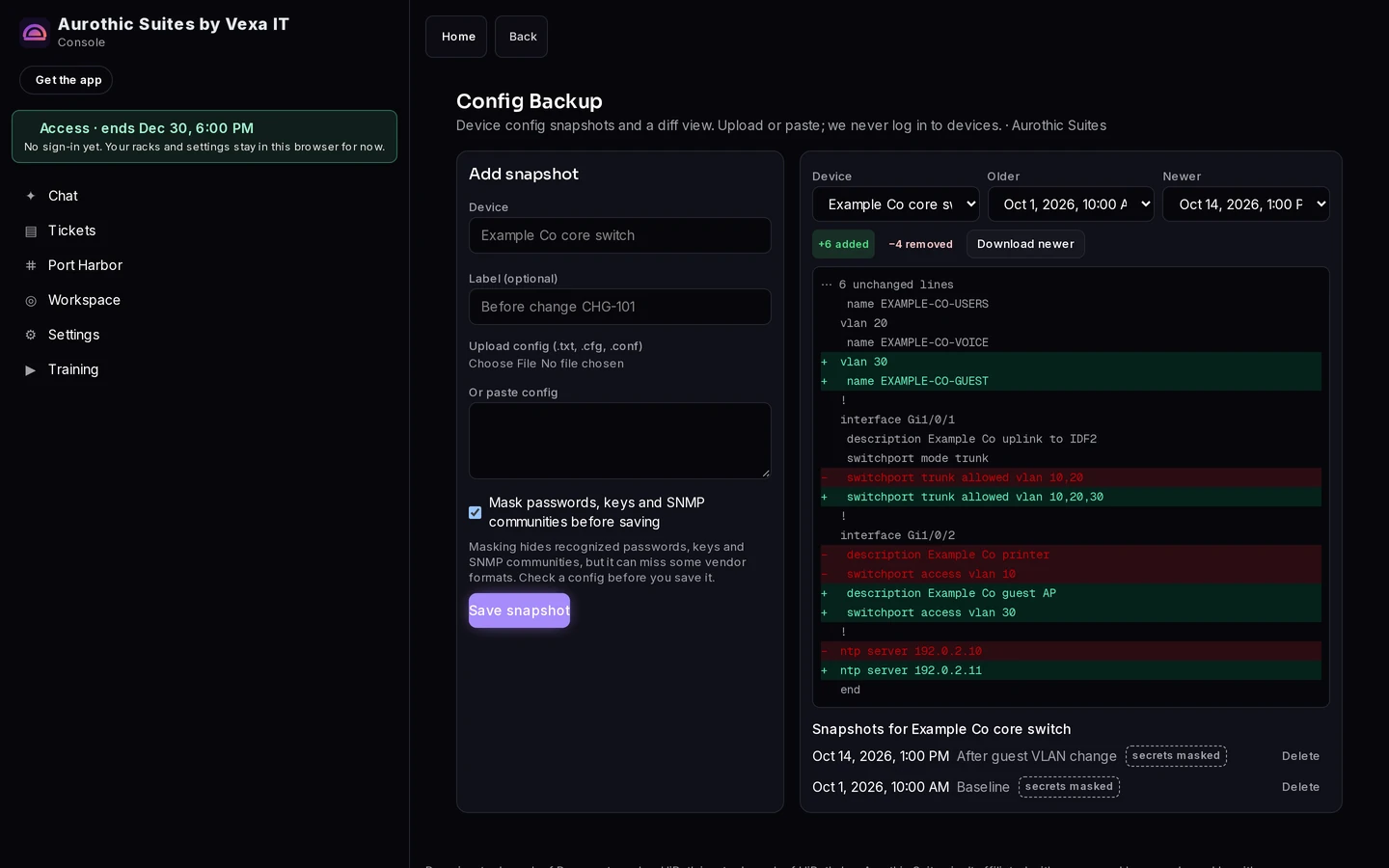This screenshot has height=868, width=1389.
Task: Focus the Device name input field
Action: [620, 235]
